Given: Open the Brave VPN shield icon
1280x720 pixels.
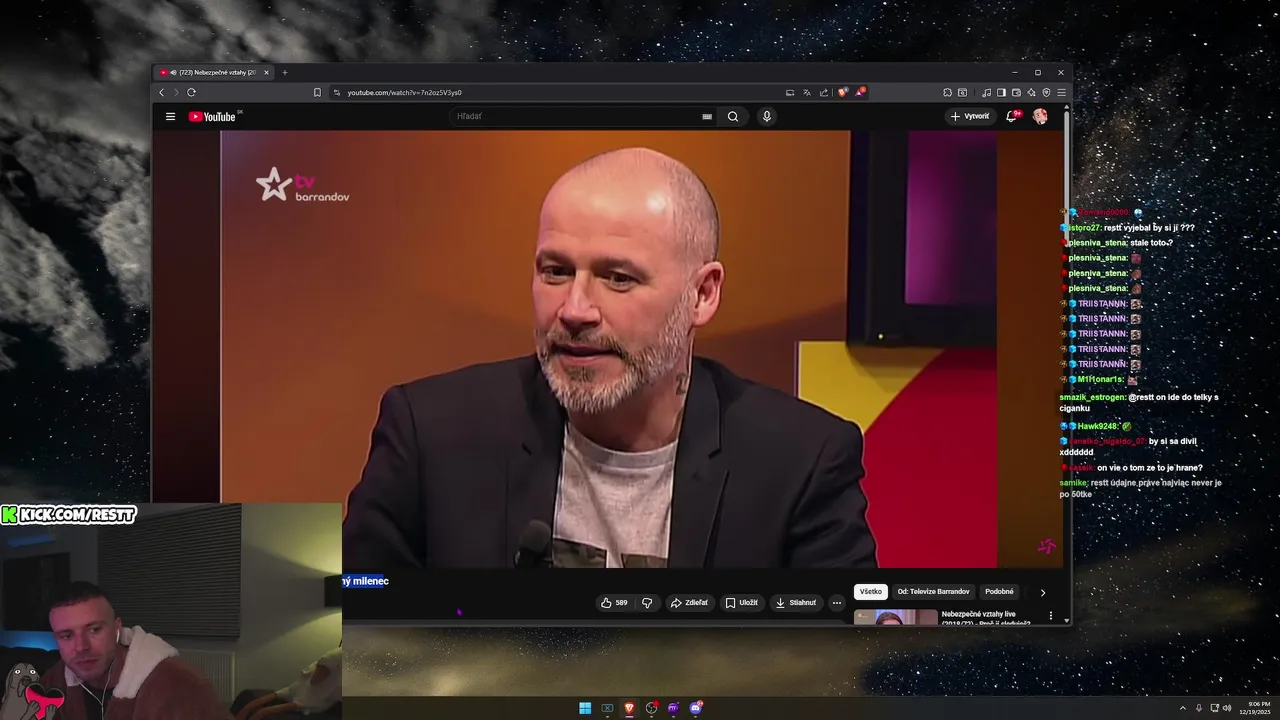Looking at the screenshot, I should (1046, 92).
